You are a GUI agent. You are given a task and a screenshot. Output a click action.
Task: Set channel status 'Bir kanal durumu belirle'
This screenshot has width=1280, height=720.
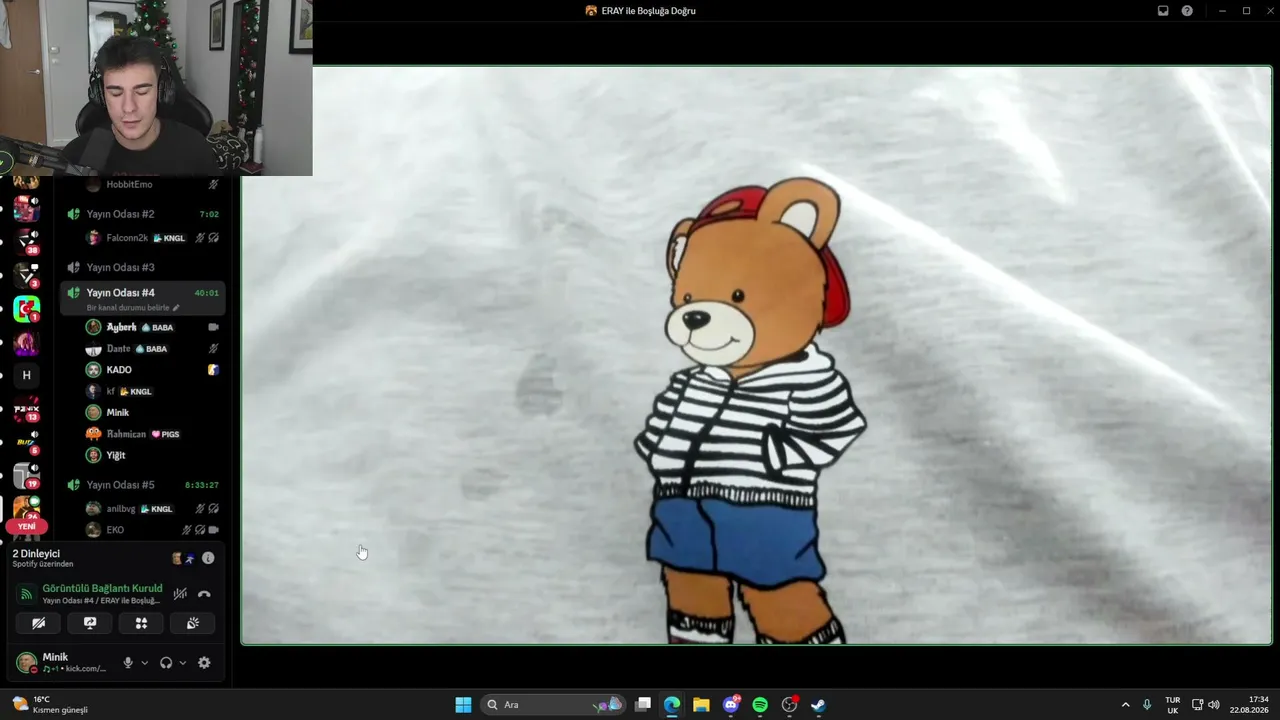tap(133, 307)
